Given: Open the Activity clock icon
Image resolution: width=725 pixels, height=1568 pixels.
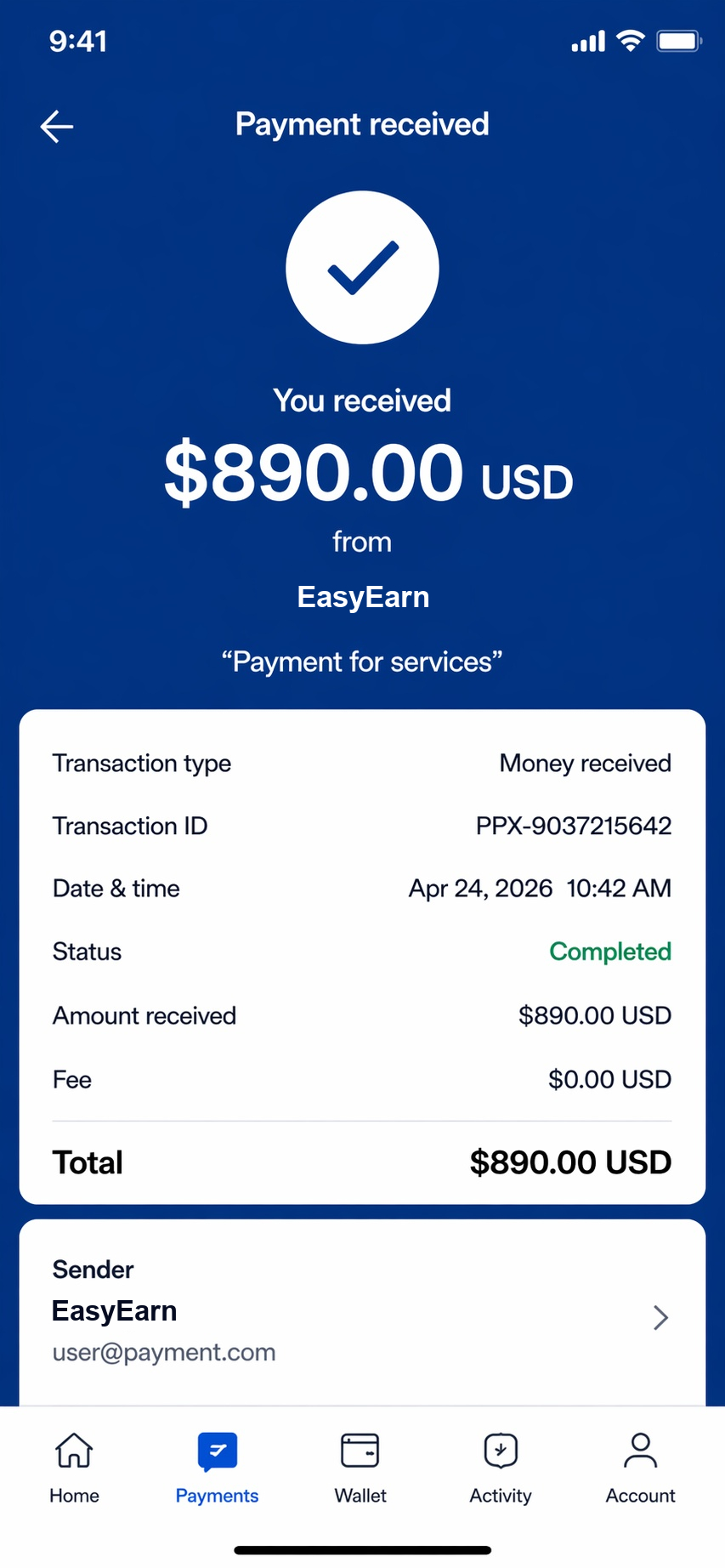Looking at the screenshot, I should (501, 1451).
